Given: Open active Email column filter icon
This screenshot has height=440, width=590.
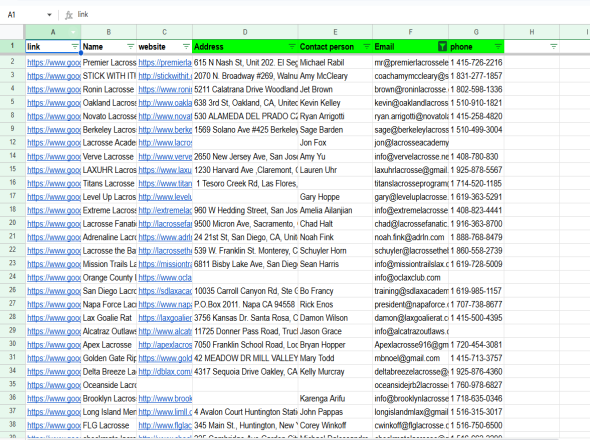Looking at the screenshot, I should 442,47.
